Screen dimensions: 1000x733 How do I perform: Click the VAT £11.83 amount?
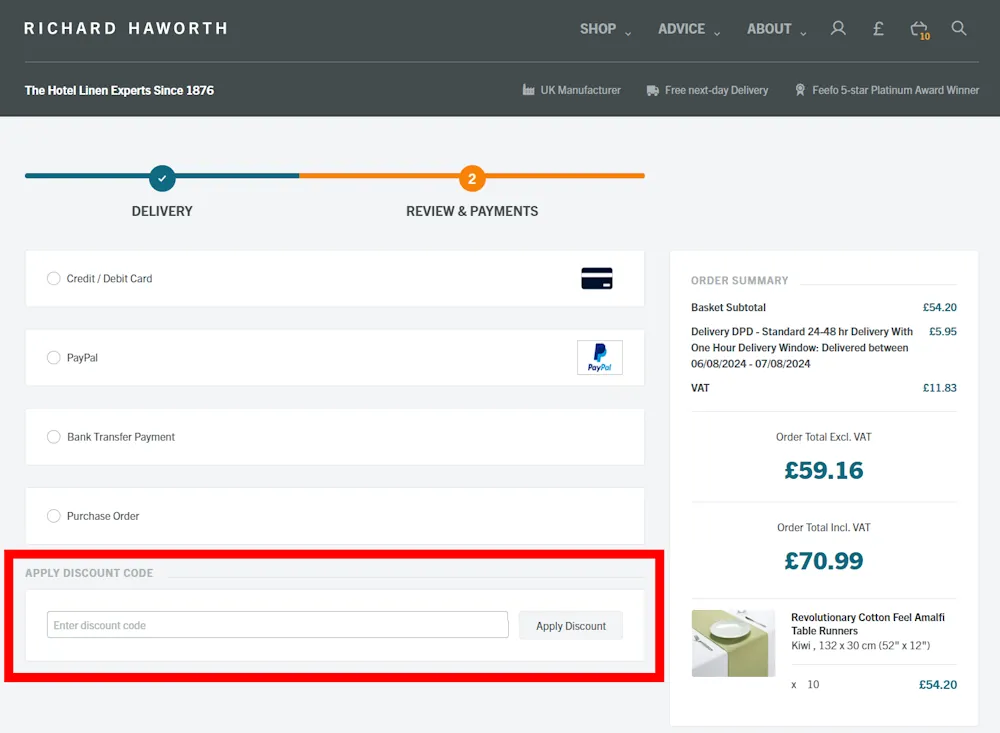point(939,388)
